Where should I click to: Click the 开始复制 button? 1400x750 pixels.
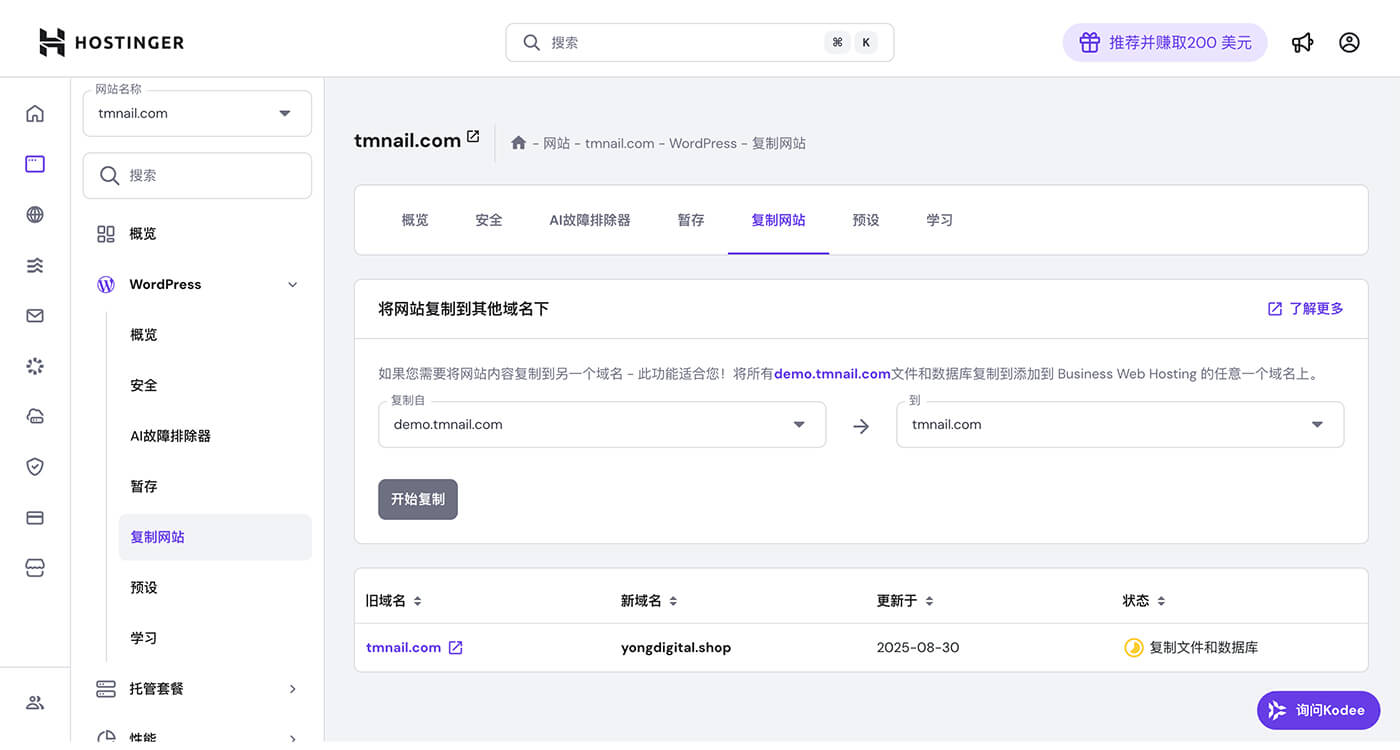point(418,499)
